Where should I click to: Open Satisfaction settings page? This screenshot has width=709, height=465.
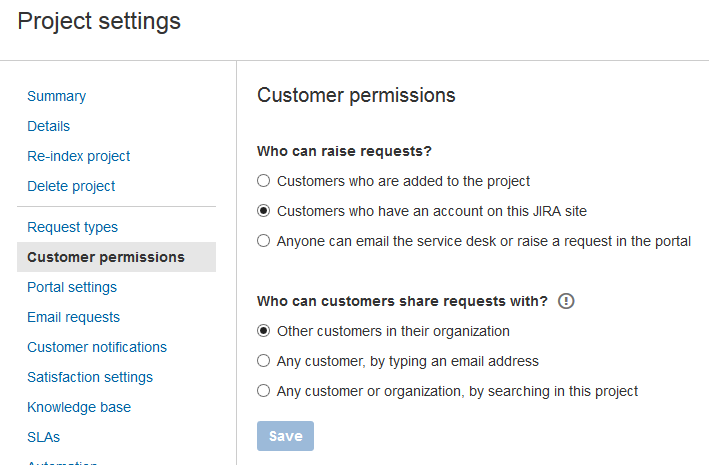[x=90, y=377]
